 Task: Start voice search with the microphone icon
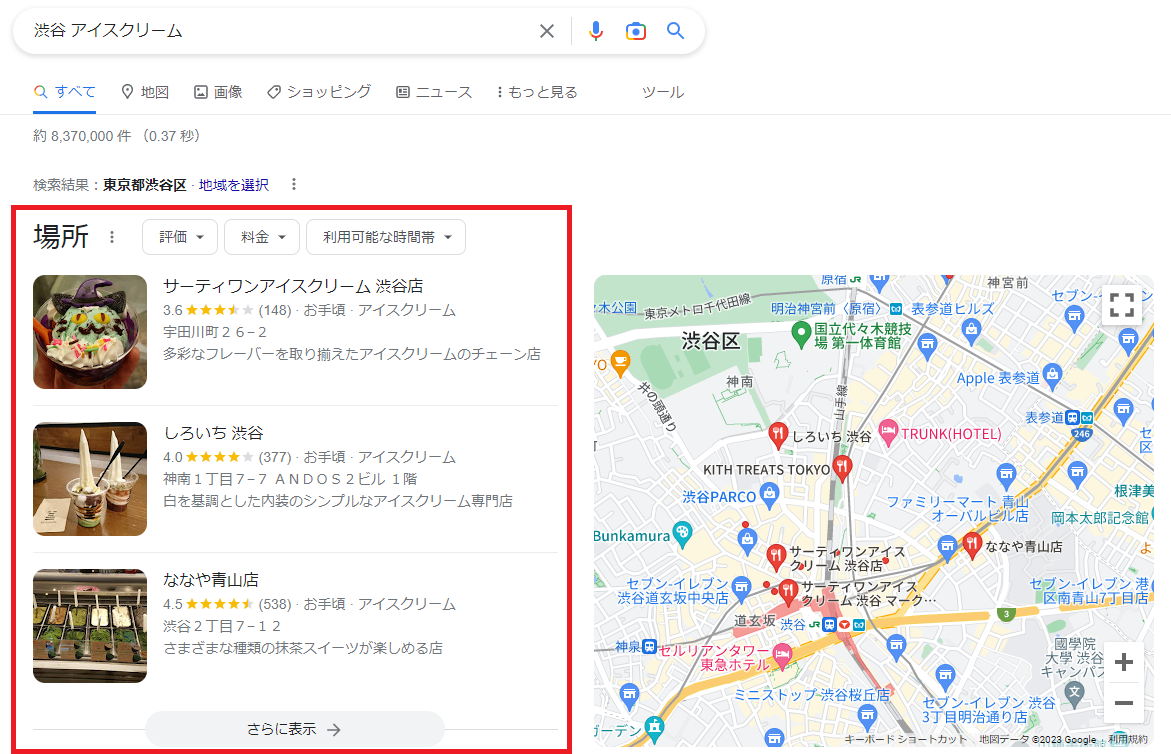tap(595, 31)
